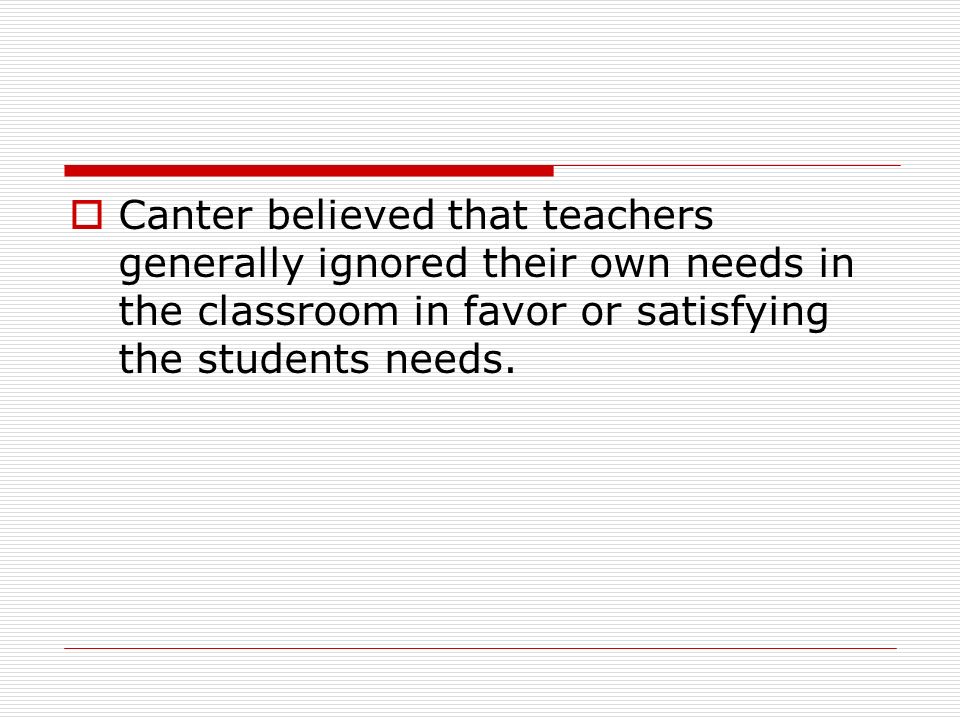Click the word "or" before "satisfying"
This screenshot has height=720, width=960.
point(601,313)
